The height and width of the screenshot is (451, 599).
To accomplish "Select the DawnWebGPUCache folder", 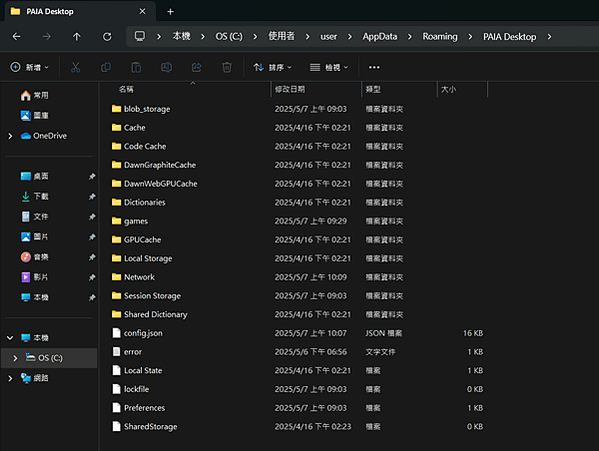I will coord(155,184).
